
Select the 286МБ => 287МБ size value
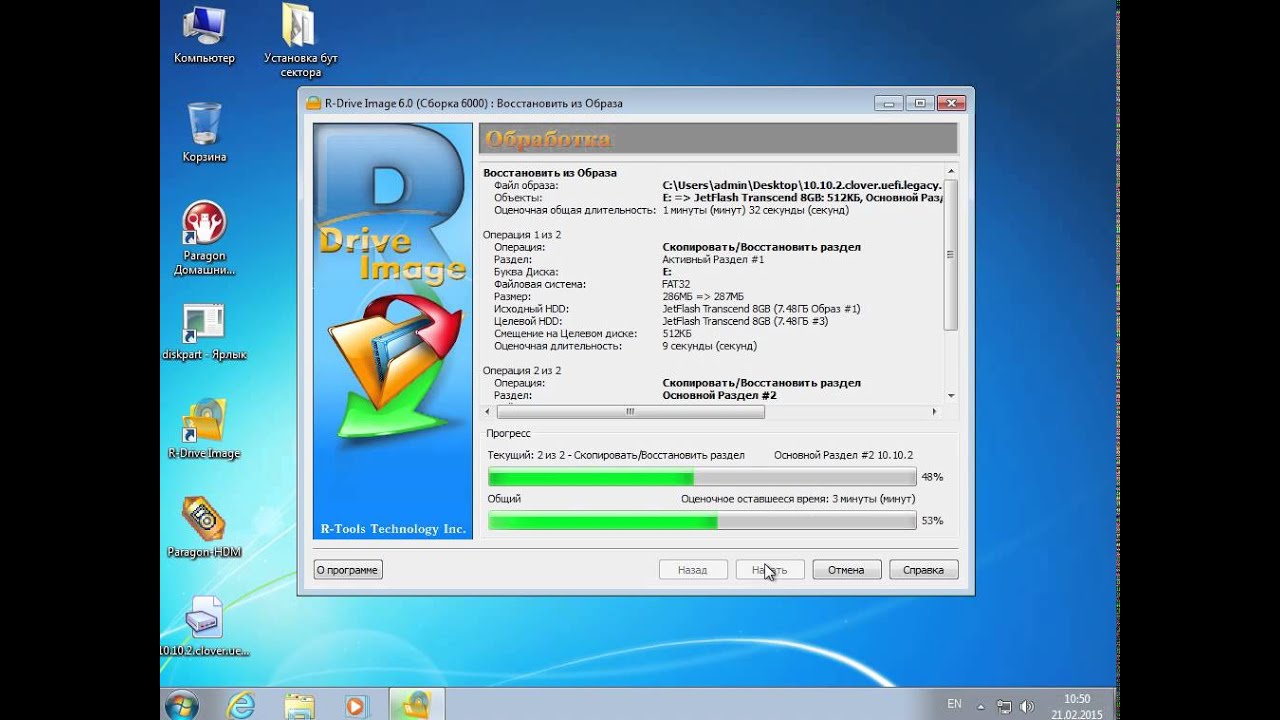tap(703, 297)
